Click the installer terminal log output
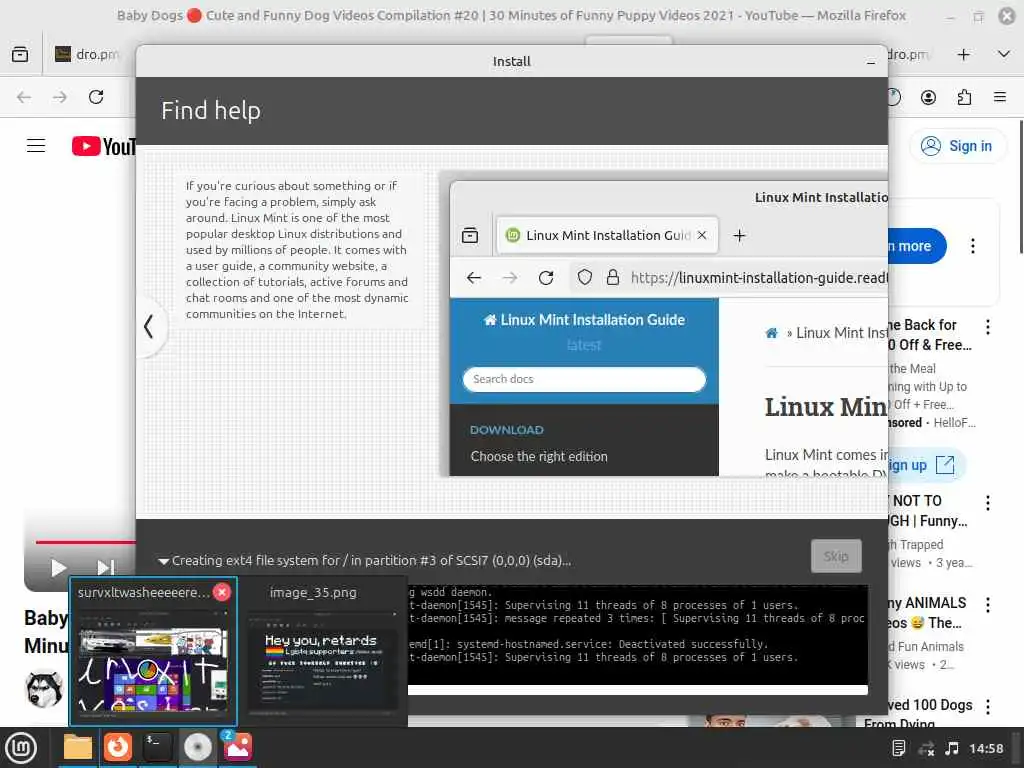Screen dimensions: 1024x768 637,635
